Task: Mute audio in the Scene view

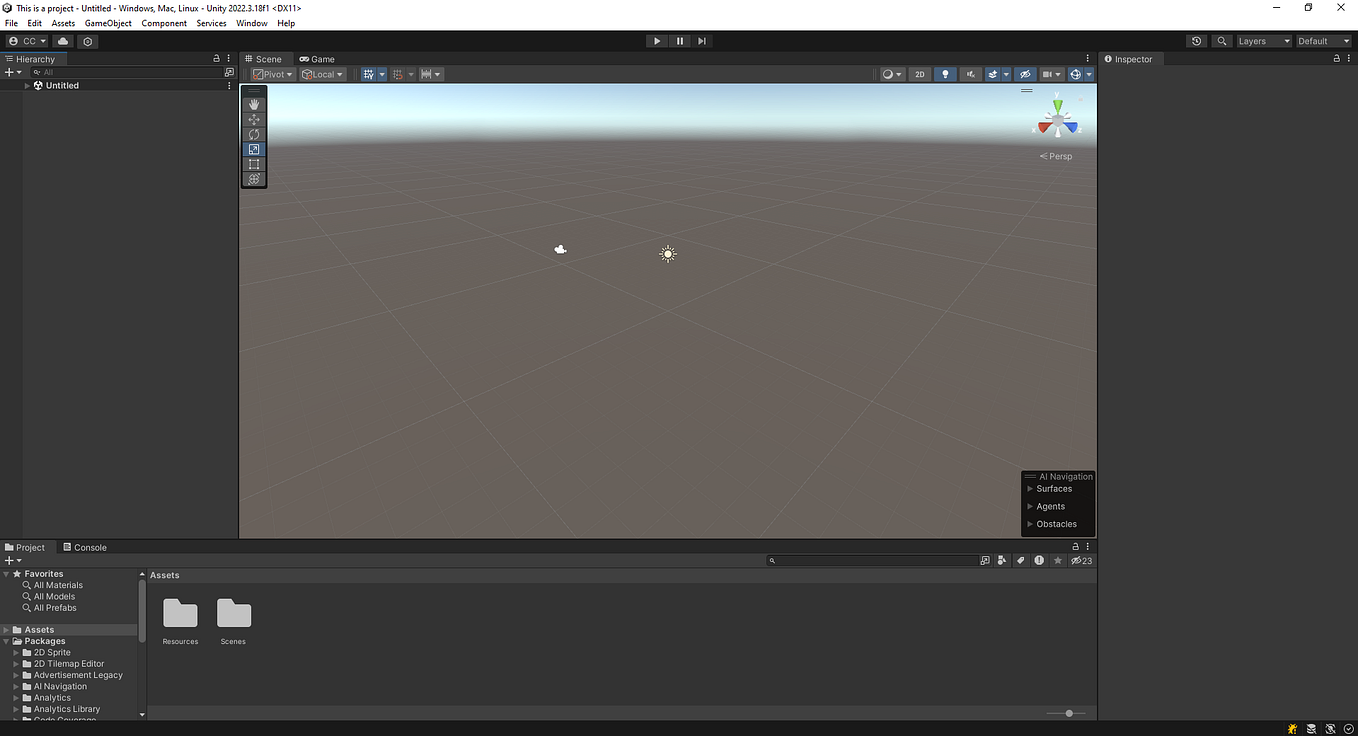Action: [970, 73]
